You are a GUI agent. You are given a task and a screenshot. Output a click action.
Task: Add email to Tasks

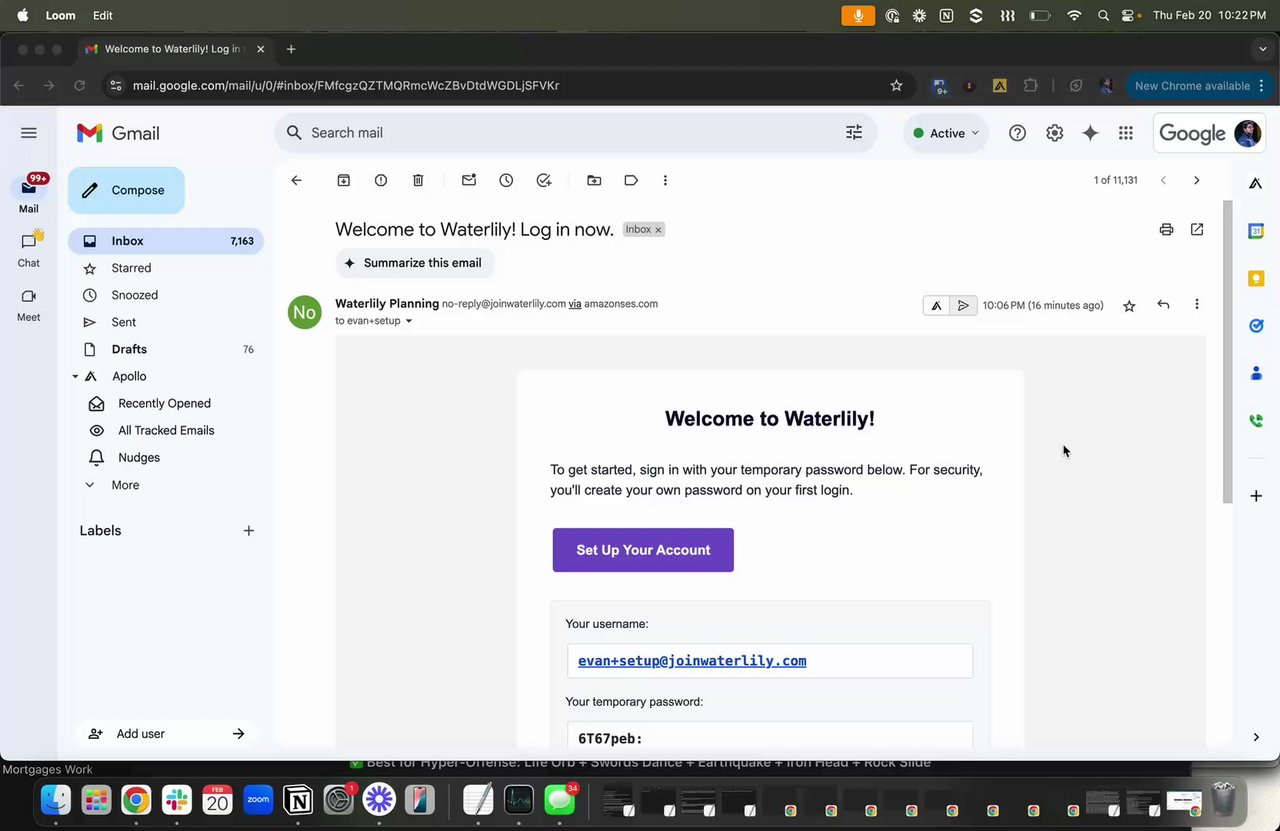544,180
